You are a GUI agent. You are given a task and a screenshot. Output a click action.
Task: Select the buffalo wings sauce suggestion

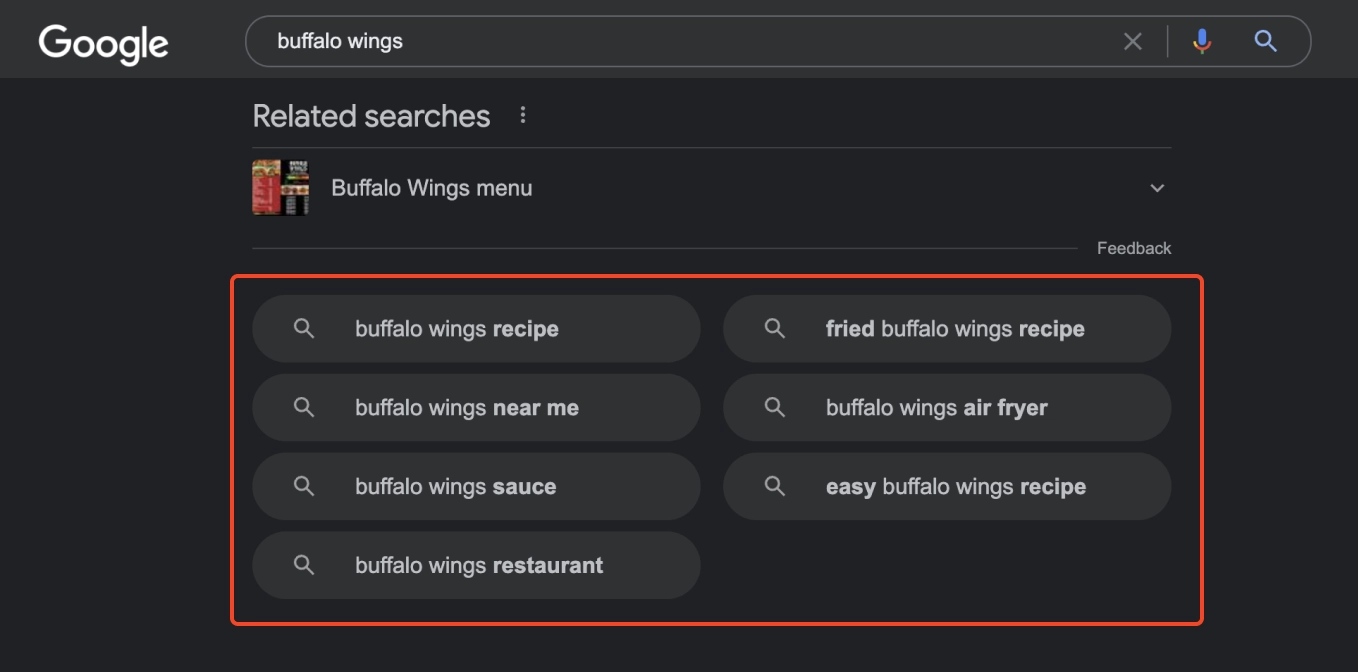click(476, 487)
